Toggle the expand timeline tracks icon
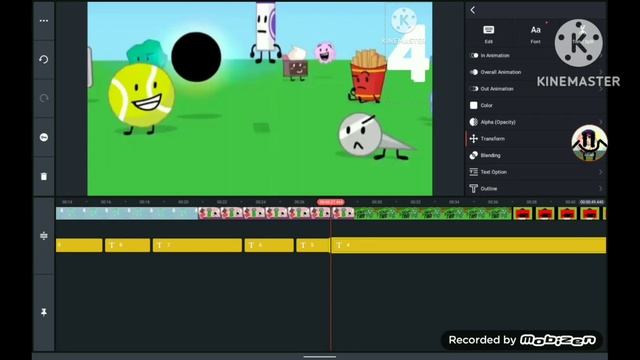Image resolution: width=640 pixels, height=360 pixels. pyautogui.click(x=44, y=236)
